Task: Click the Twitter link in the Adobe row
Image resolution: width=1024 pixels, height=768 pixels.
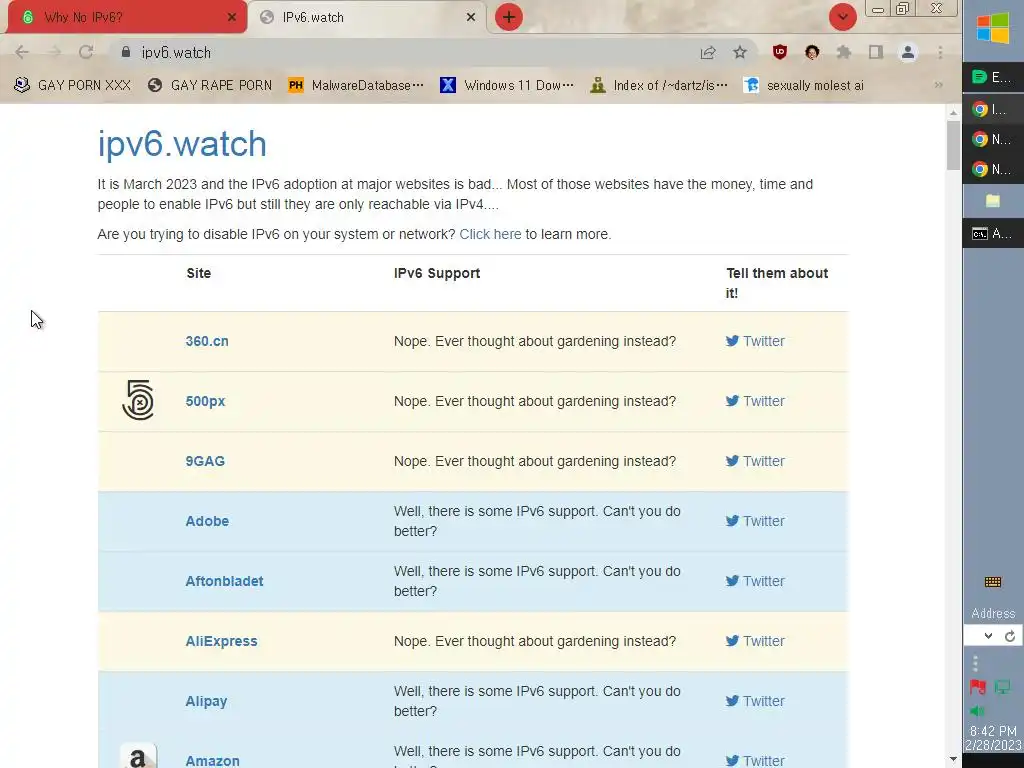Action: [x=755, y=521]
